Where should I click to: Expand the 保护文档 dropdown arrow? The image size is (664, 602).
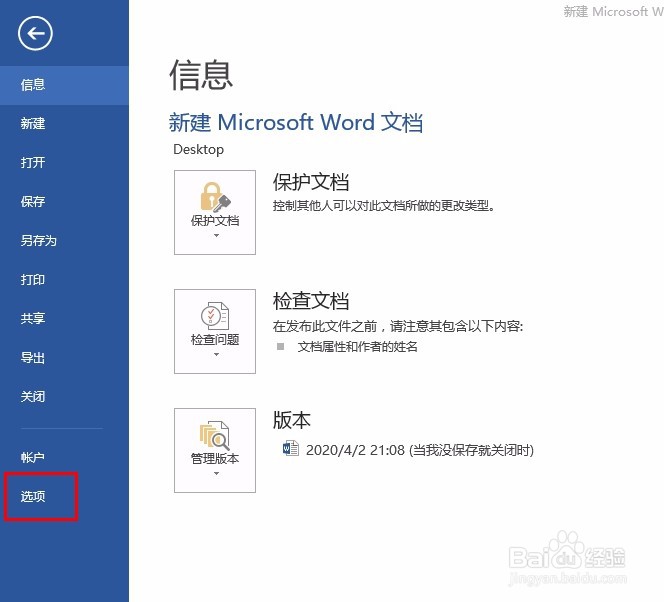(x=216, y=235)
